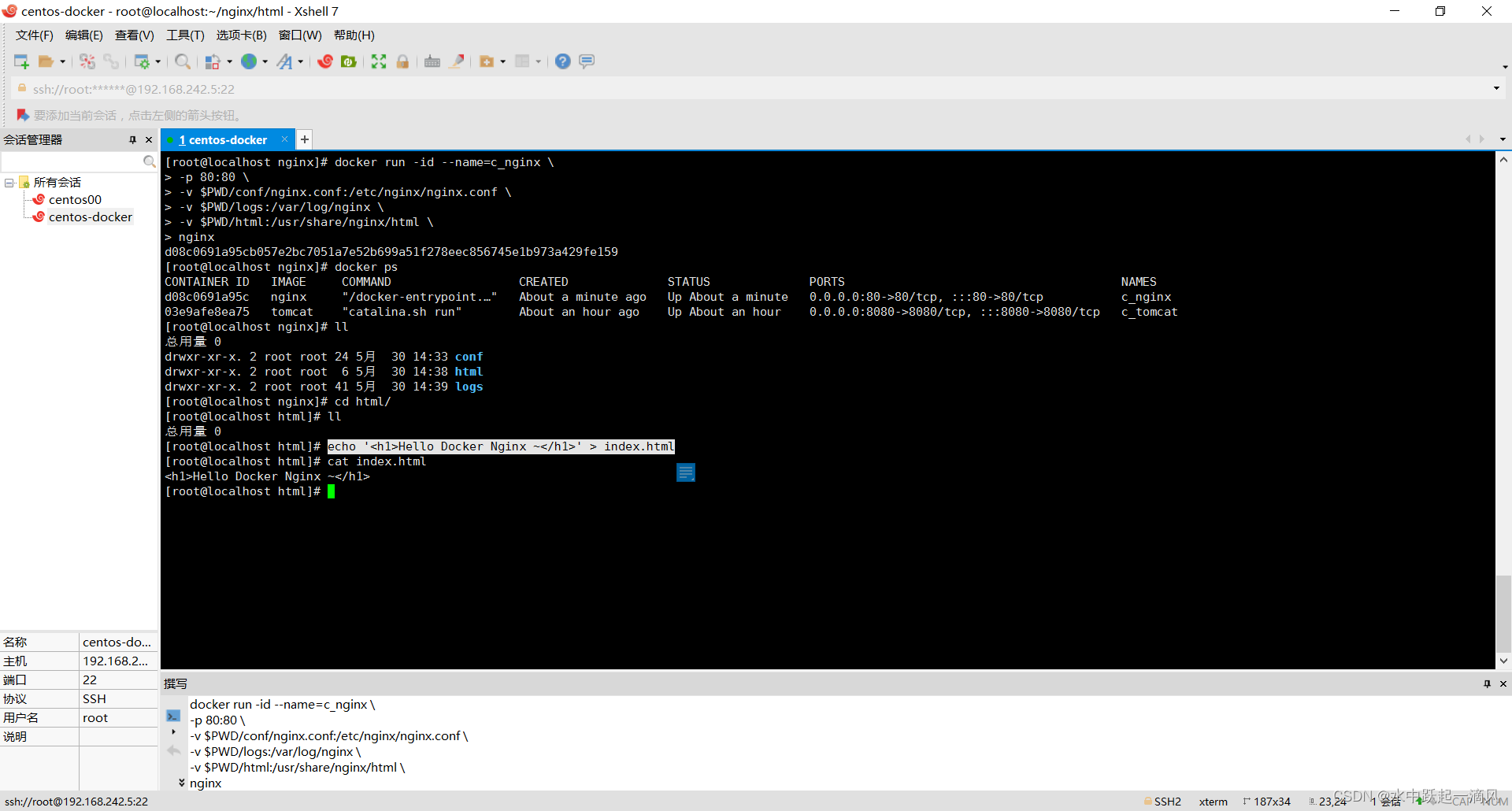Image resolution: width=1512 pixels, height=811 pixels.
Task: Launch Xftp with the red swirl icon
Action: (x=325, y=61)
